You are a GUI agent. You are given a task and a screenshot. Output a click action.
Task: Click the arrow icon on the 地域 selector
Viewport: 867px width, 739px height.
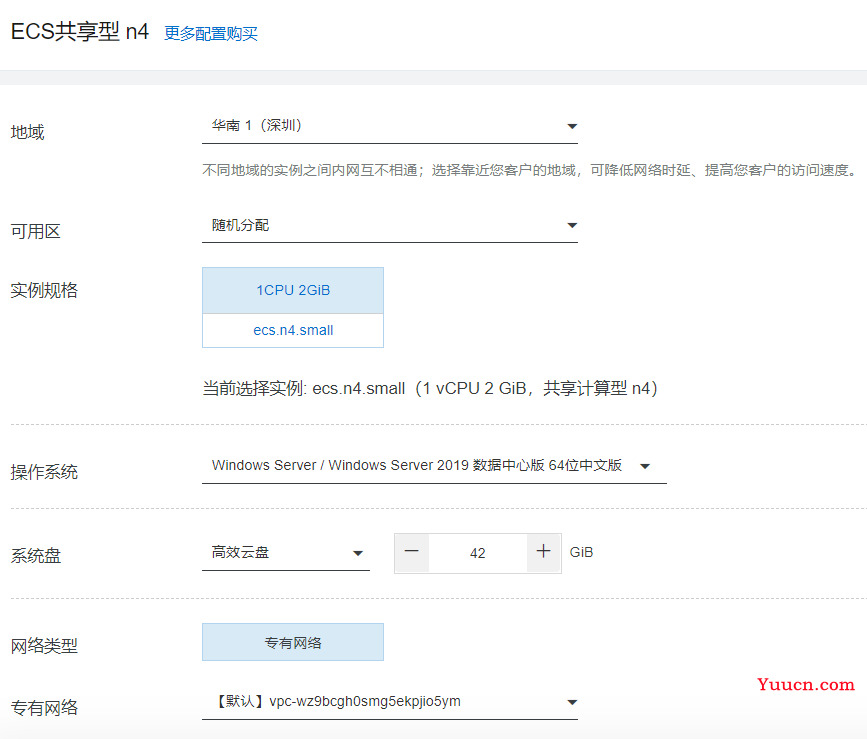click(x=572, y=127)
